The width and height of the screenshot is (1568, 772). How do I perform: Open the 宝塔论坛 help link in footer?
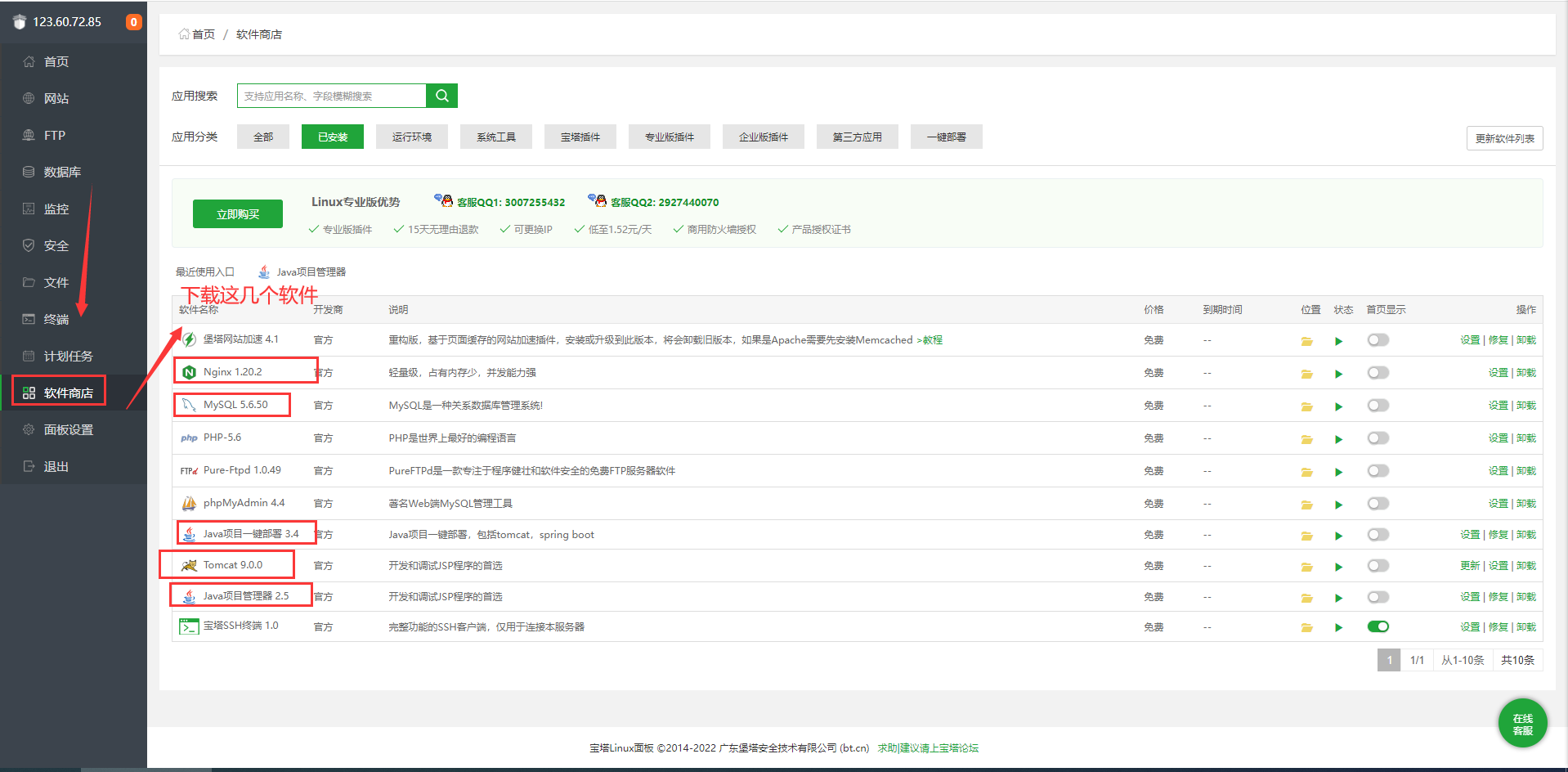[928, 747]
